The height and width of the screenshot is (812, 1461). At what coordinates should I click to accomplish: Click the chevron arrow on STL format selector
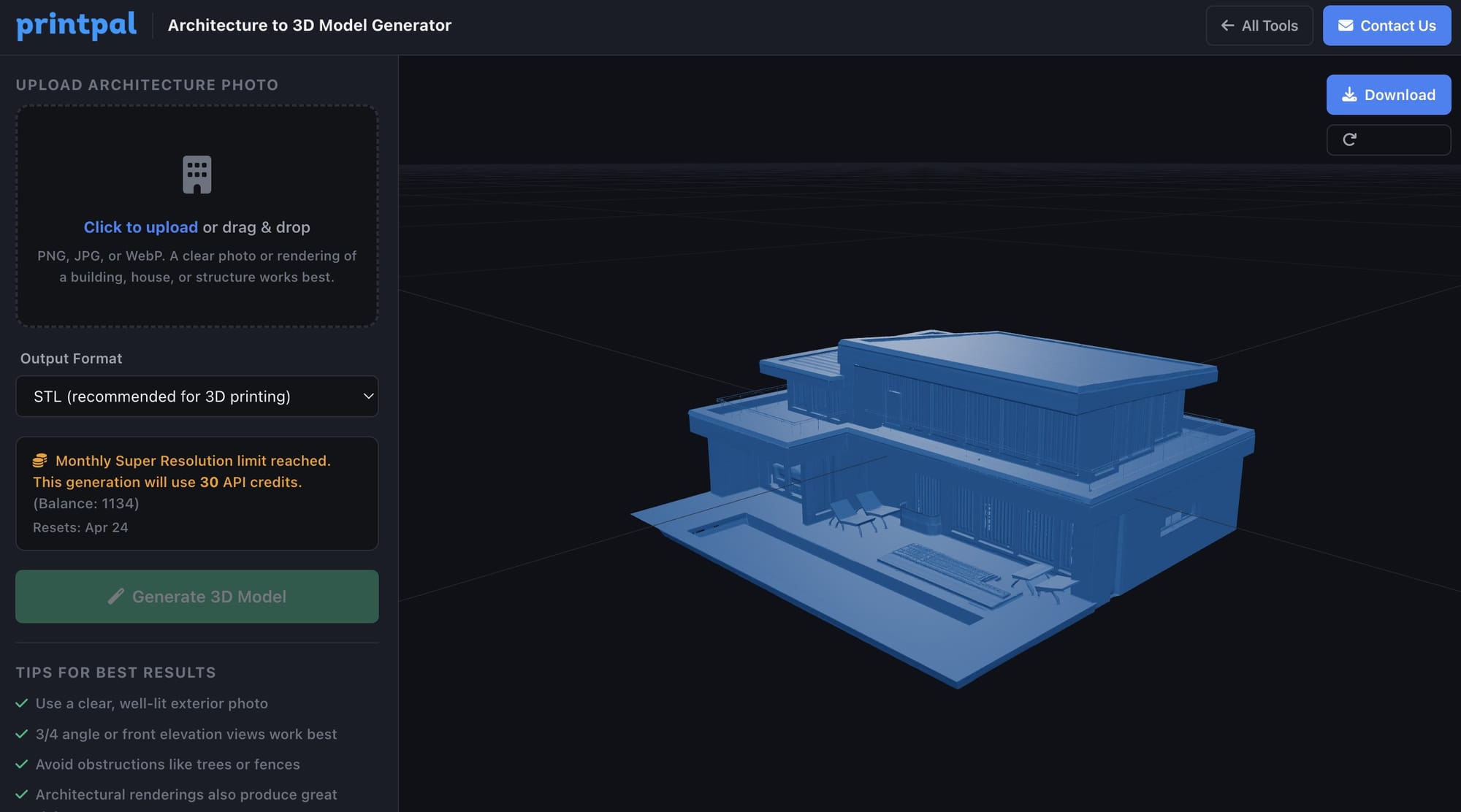(x=368, y=397)
